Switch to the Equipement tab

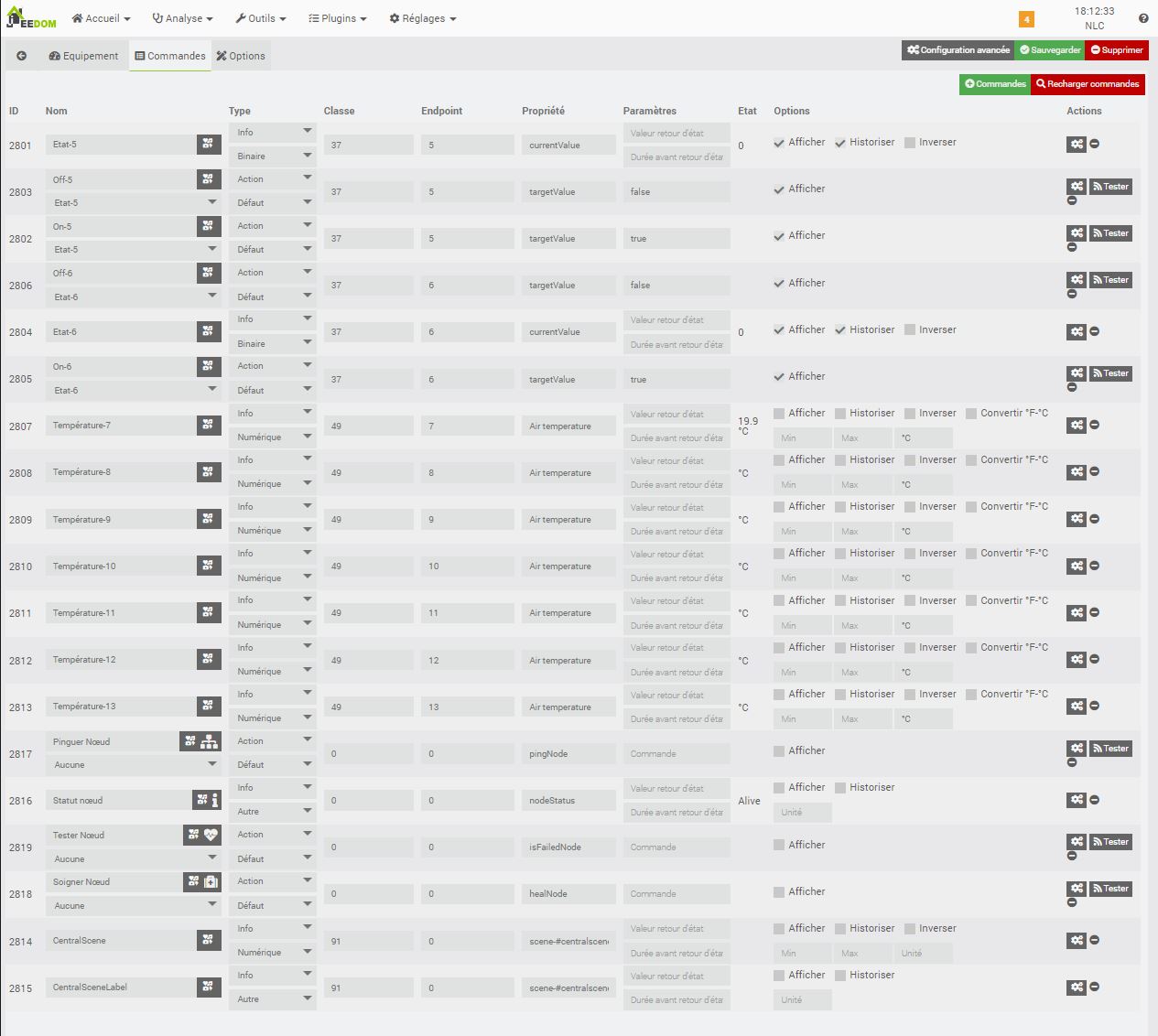(x=83, y=56)
